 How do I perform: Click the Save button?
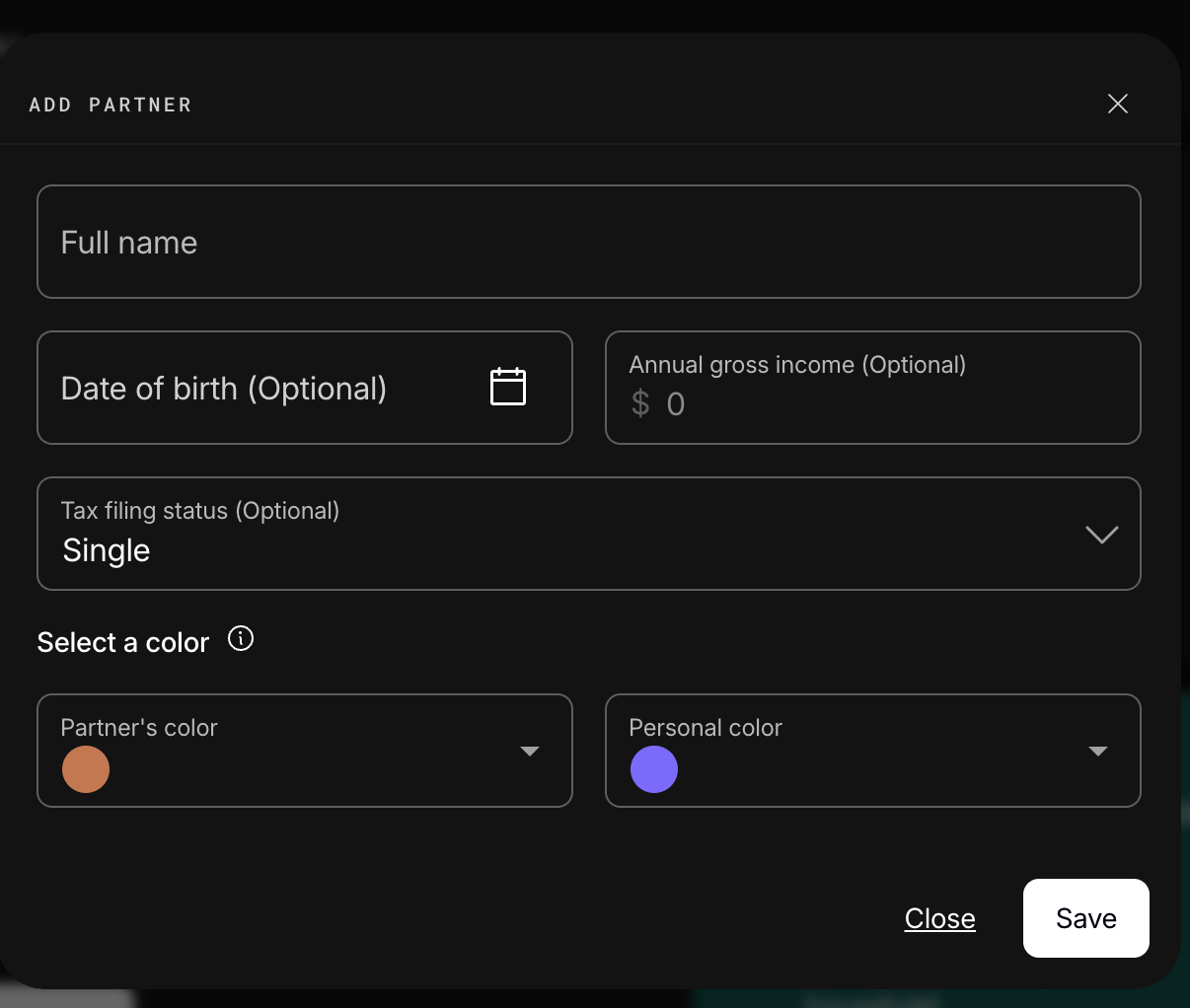(1086, 918)
